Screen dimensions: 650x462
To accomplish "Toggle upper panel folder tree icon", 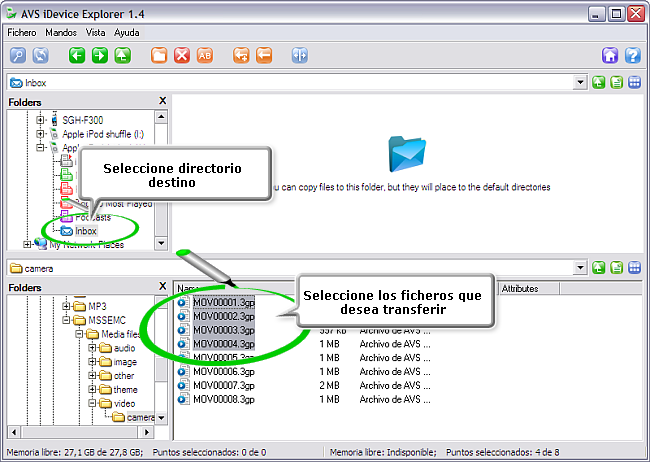I will (616, 83).
